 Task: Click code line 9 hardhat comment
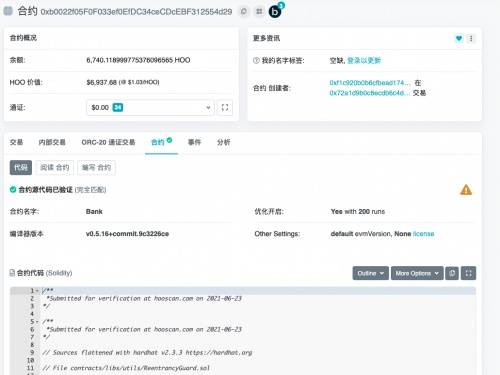coord(147,352)
